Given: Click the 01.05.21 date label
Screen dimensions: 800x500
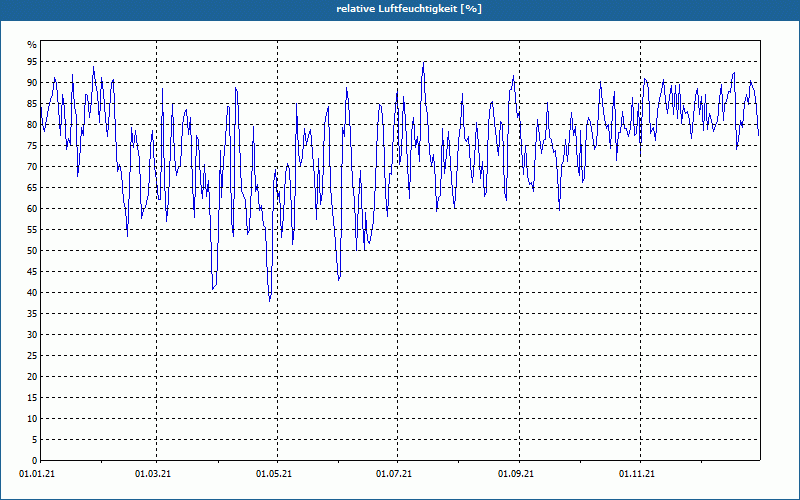Looking at the screenshot, I should coord(275,473).
